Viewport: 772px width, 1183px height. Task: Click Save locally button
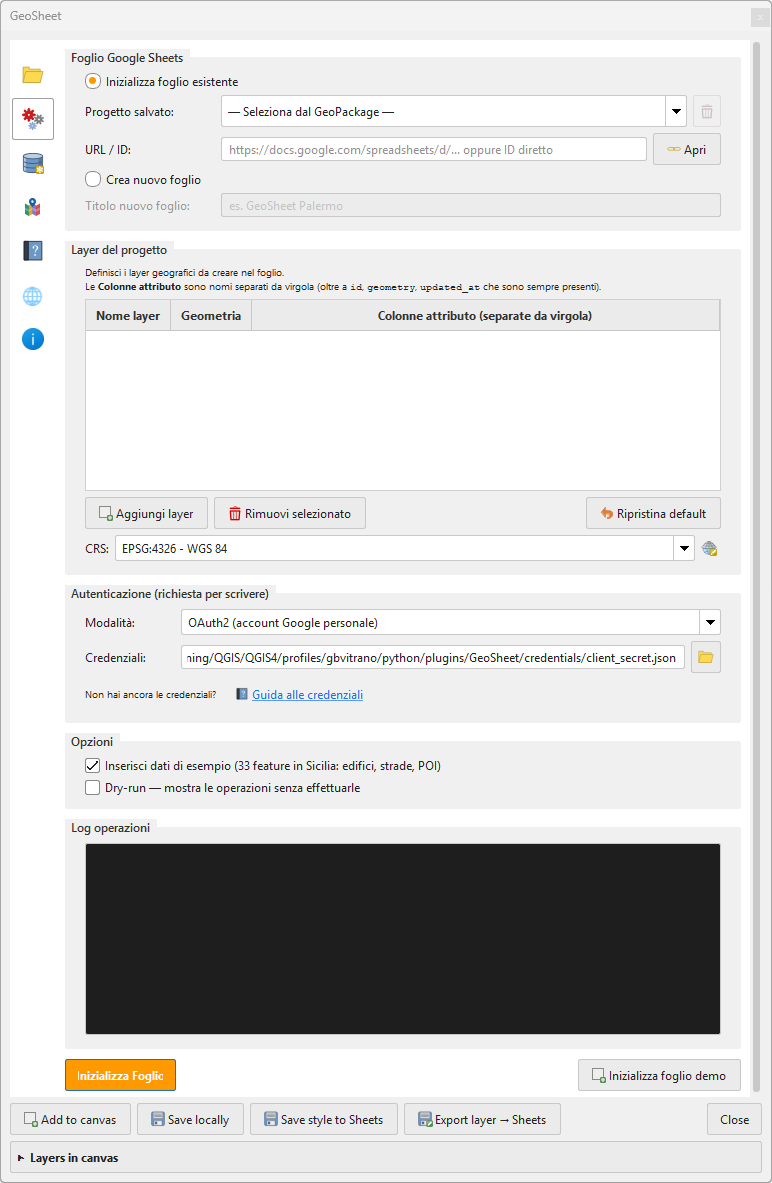[190, 1120]
